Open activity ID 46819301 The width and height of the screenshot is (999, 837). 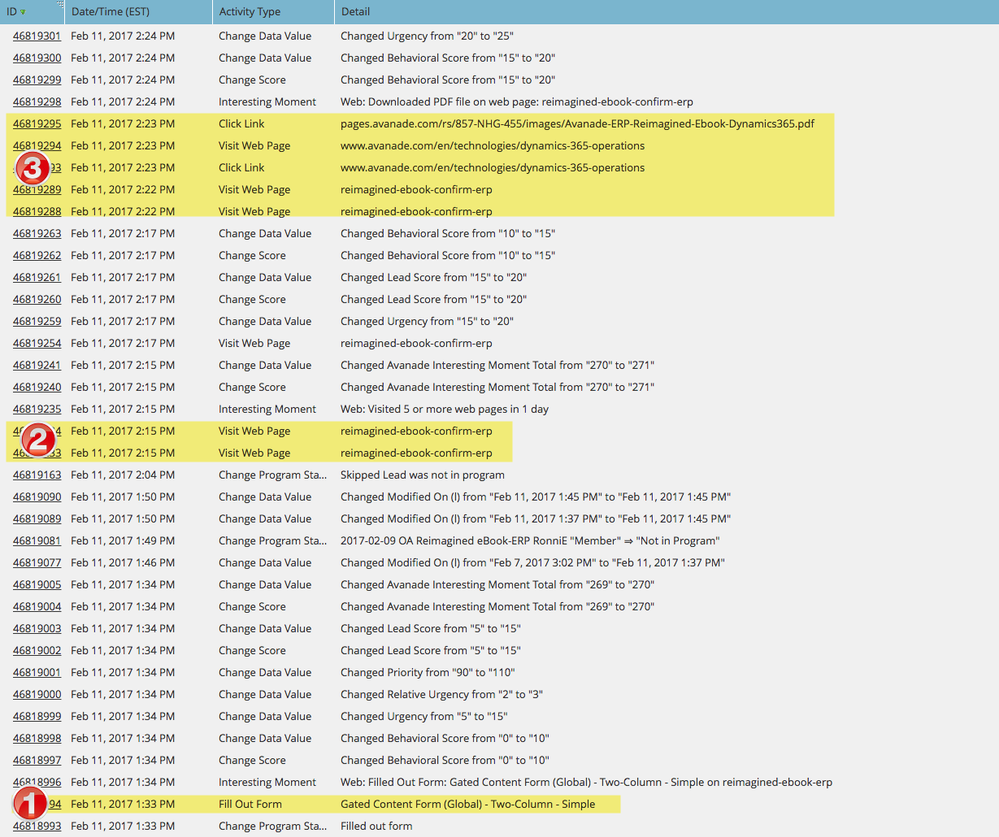[x=37, y=36]
